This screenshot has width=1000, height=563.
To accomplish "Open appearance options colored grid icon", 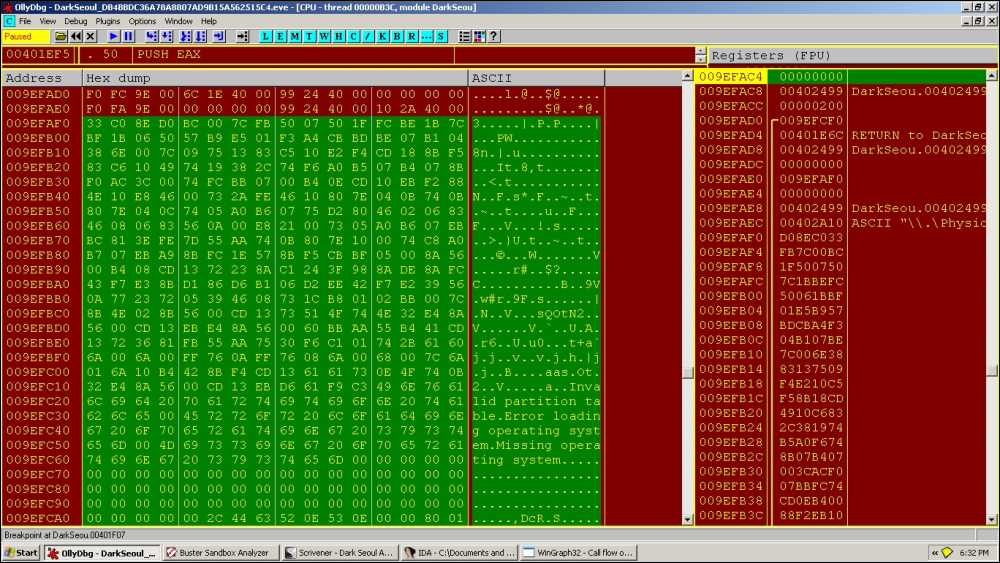I will pyautogui.click(x=479, y=36).
